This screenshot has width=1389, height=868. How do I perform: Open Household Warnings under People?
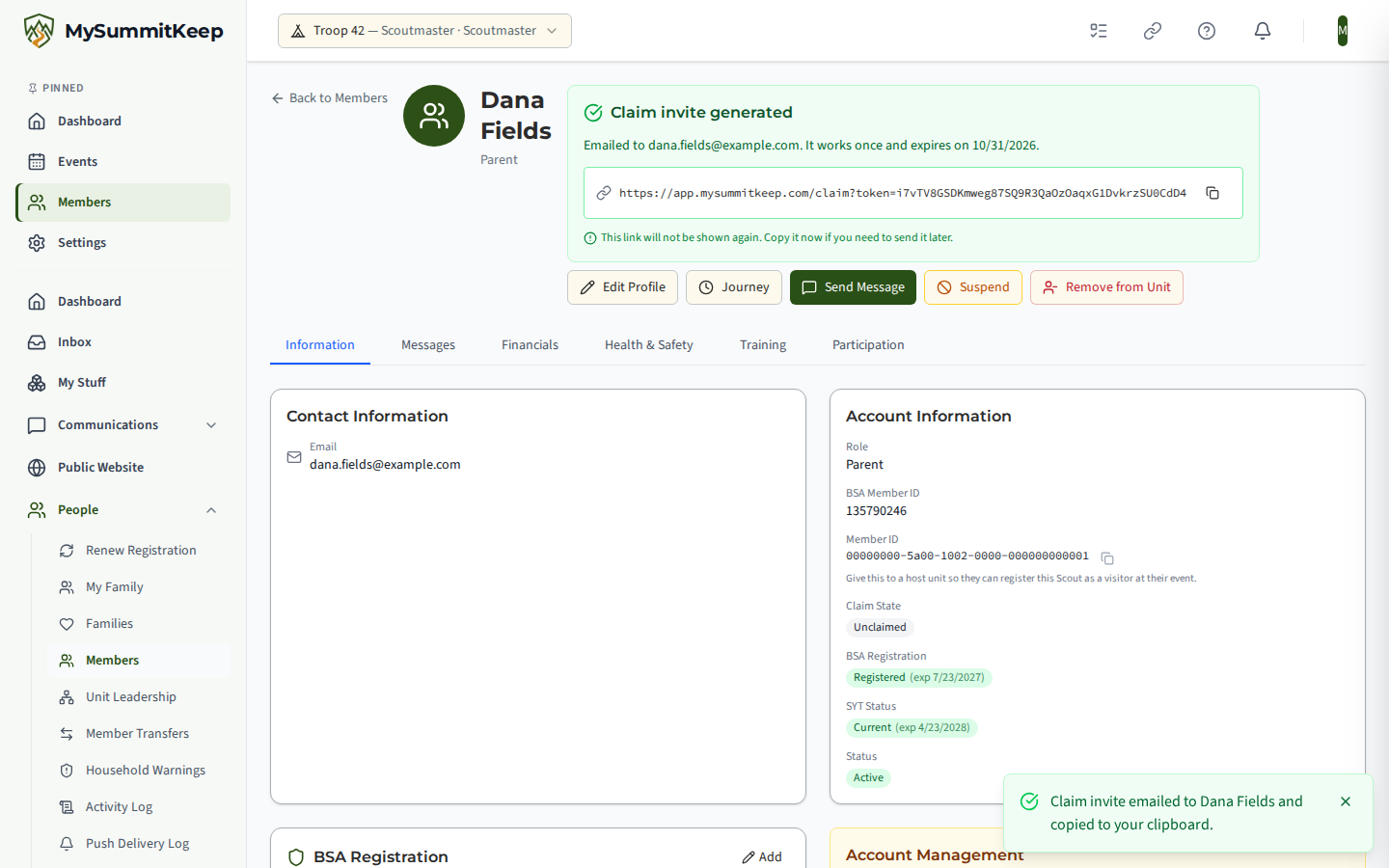(x=139, y=771)
